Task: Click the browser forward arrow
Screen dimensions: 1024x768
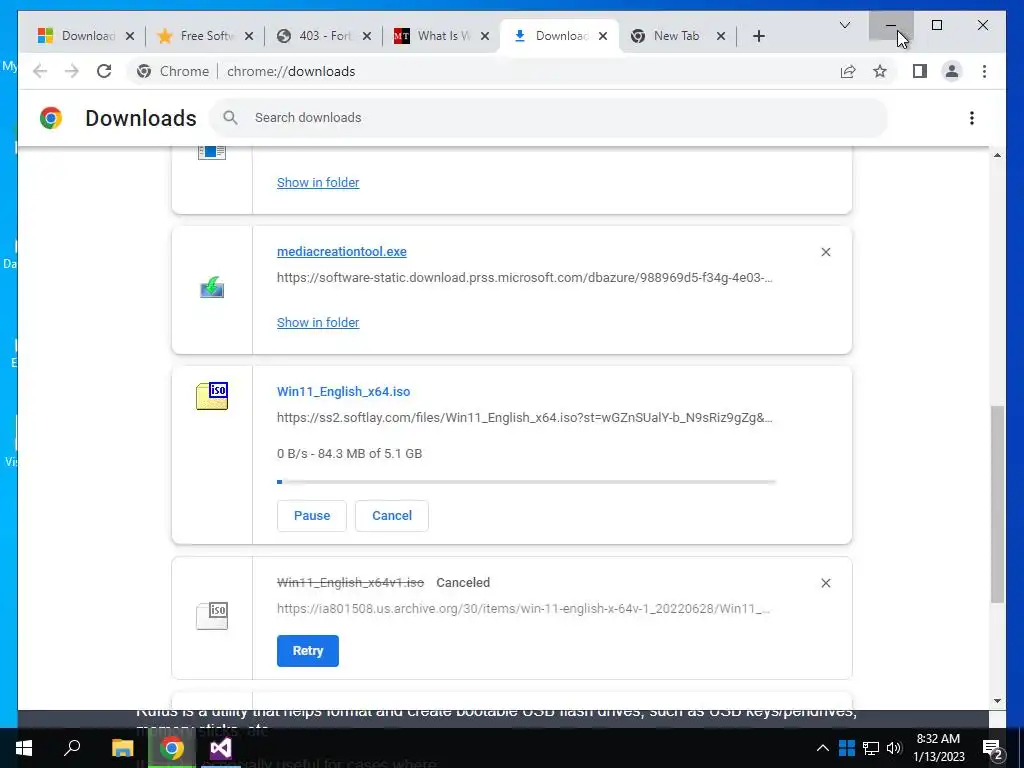Action: click(72, 71)
